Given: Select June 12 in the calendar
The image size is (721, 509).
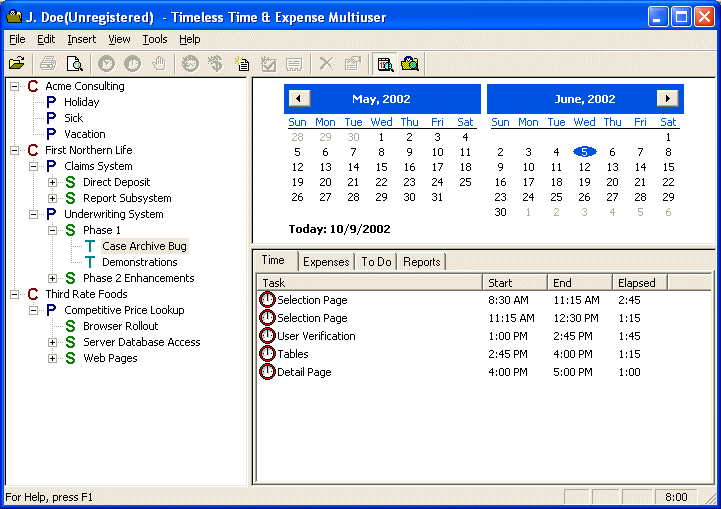Looking at the screenshot, I should (x=584, y=167).
